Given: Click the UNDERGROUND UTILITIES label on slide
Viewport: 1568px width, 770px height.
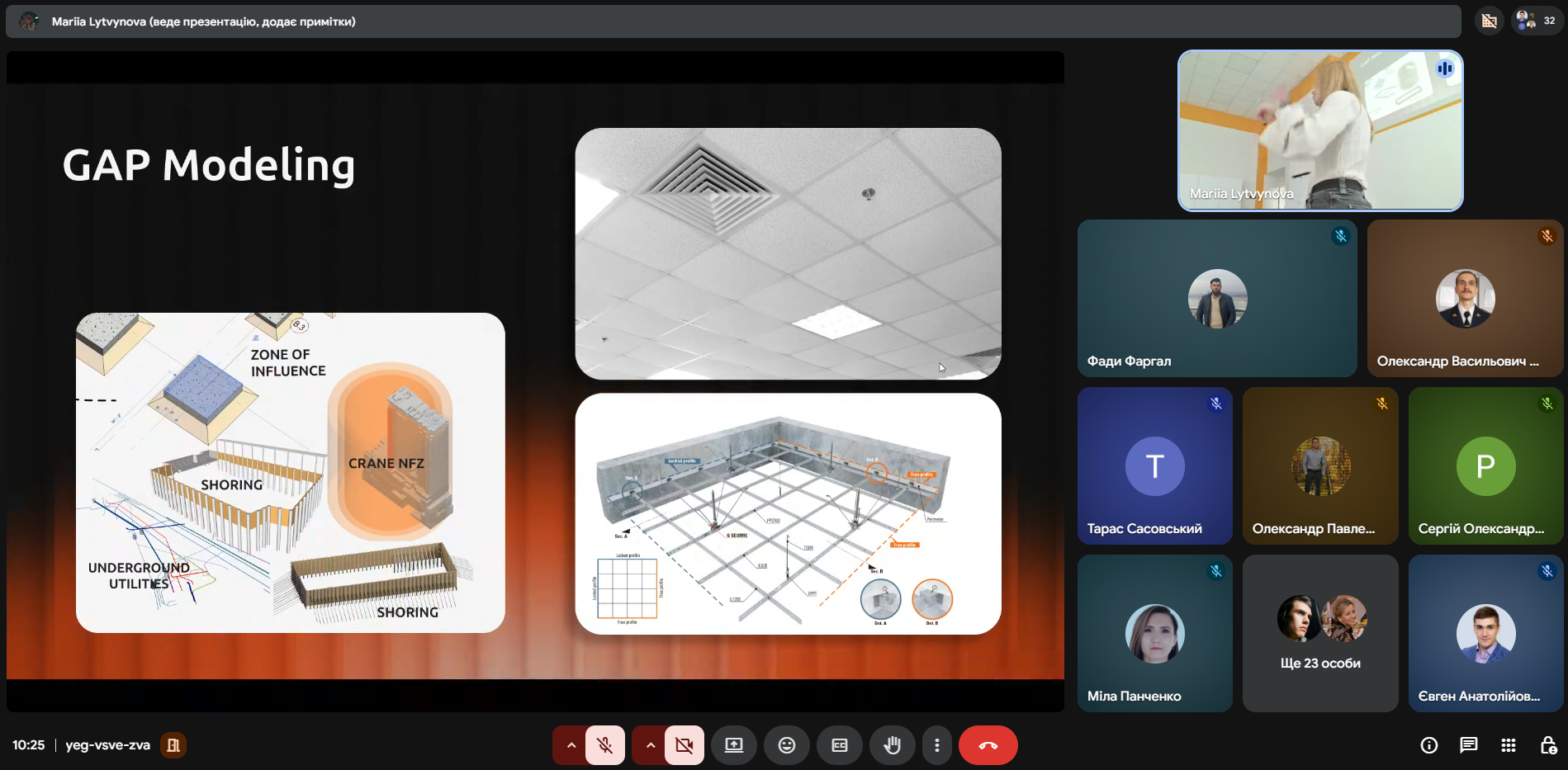Looking at the screenshot, I should coord(139,576).
